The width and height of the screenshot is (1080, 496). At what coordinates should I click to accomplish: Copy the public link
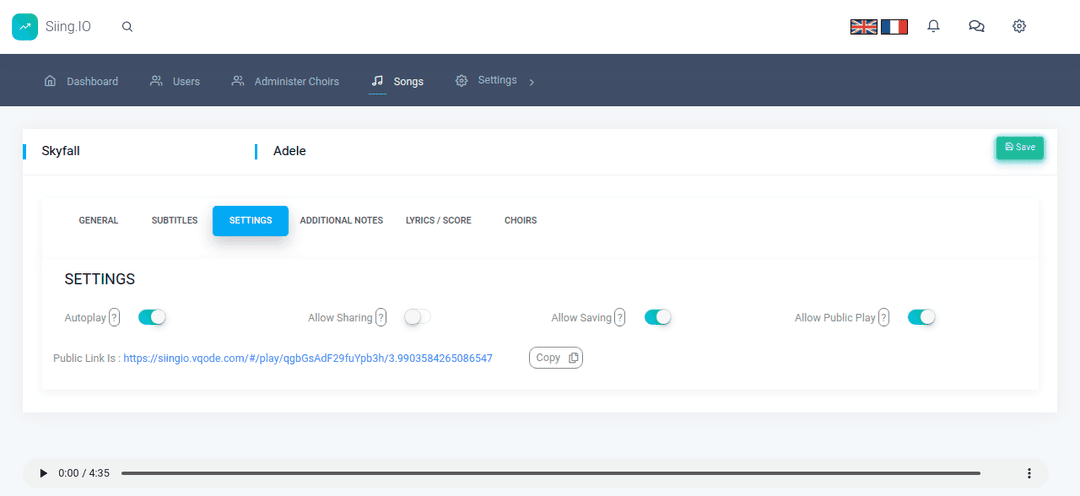(x=556, y=358)
